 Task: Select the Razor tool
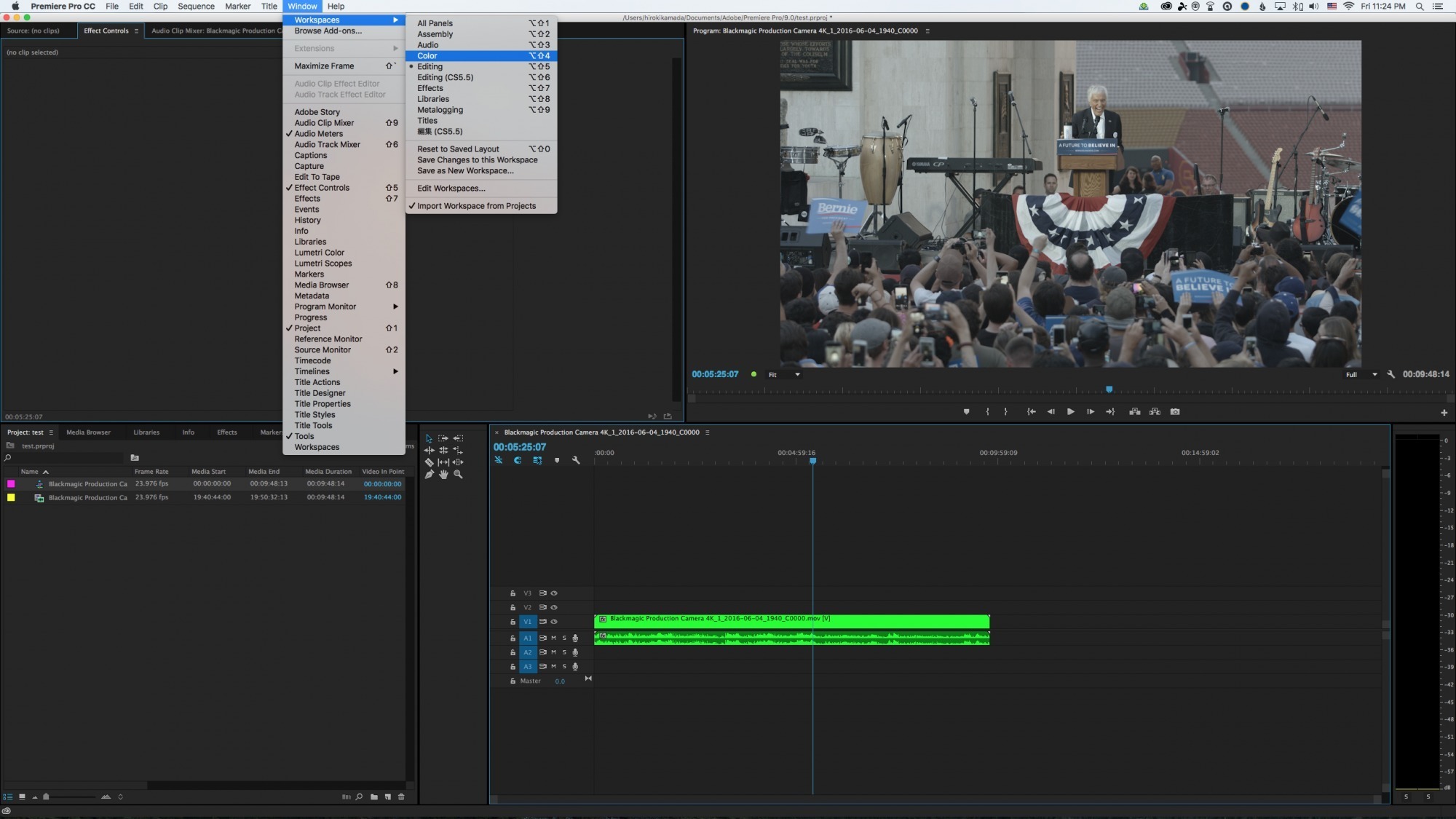coord(429,462)
